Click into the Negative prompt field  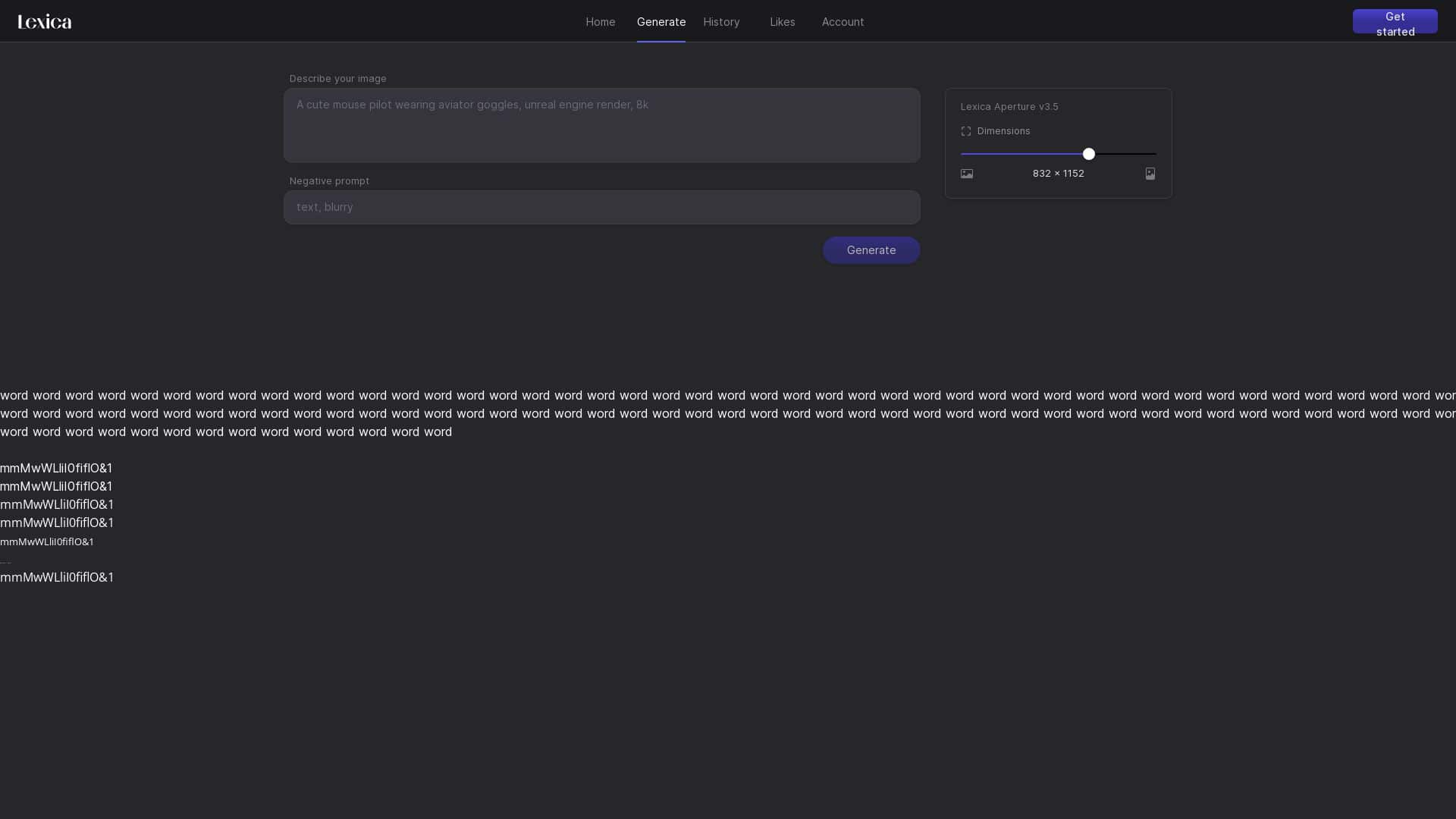[601, 207]
